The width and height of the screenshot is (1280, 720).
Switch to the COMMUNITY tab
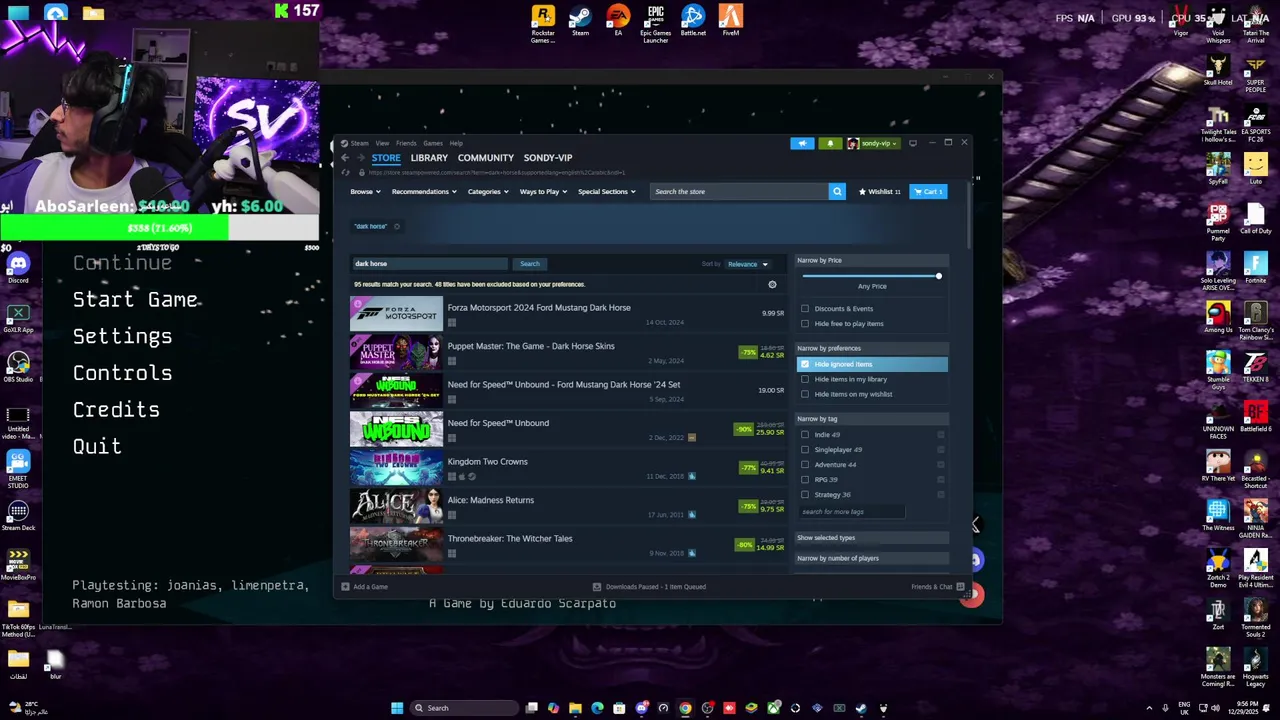486,158
